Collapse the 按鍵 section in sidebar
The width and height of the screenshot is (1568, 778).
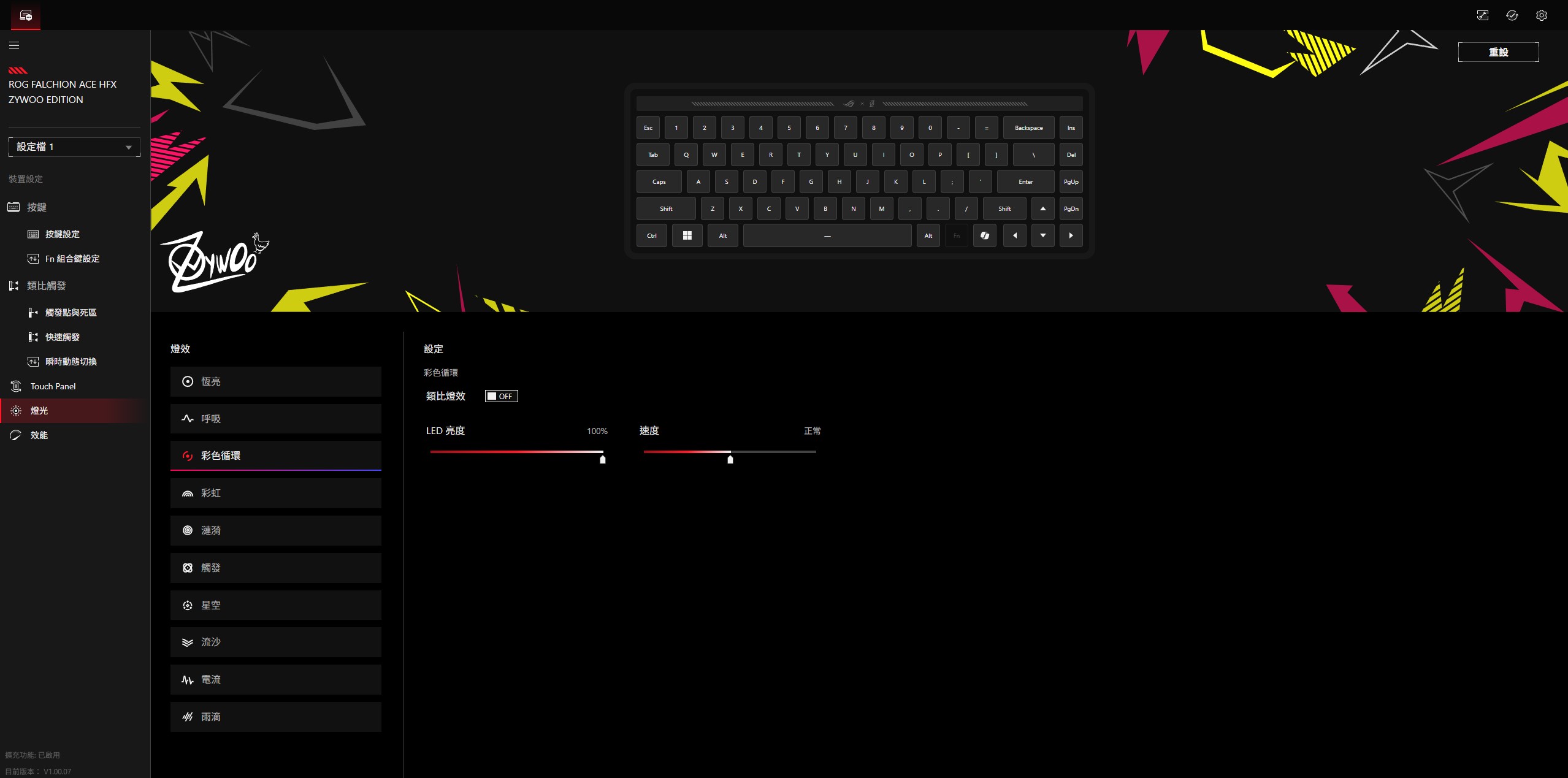[x=37, y=208]
